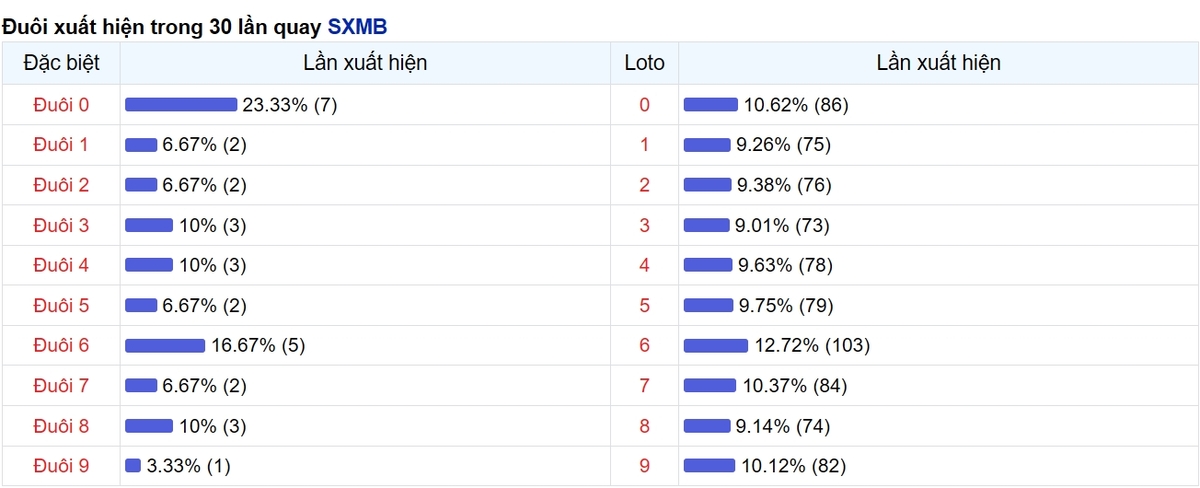Select the Đuôi 6 label
This screenshot has height=488, width=1200.
[x=61, y=345]
